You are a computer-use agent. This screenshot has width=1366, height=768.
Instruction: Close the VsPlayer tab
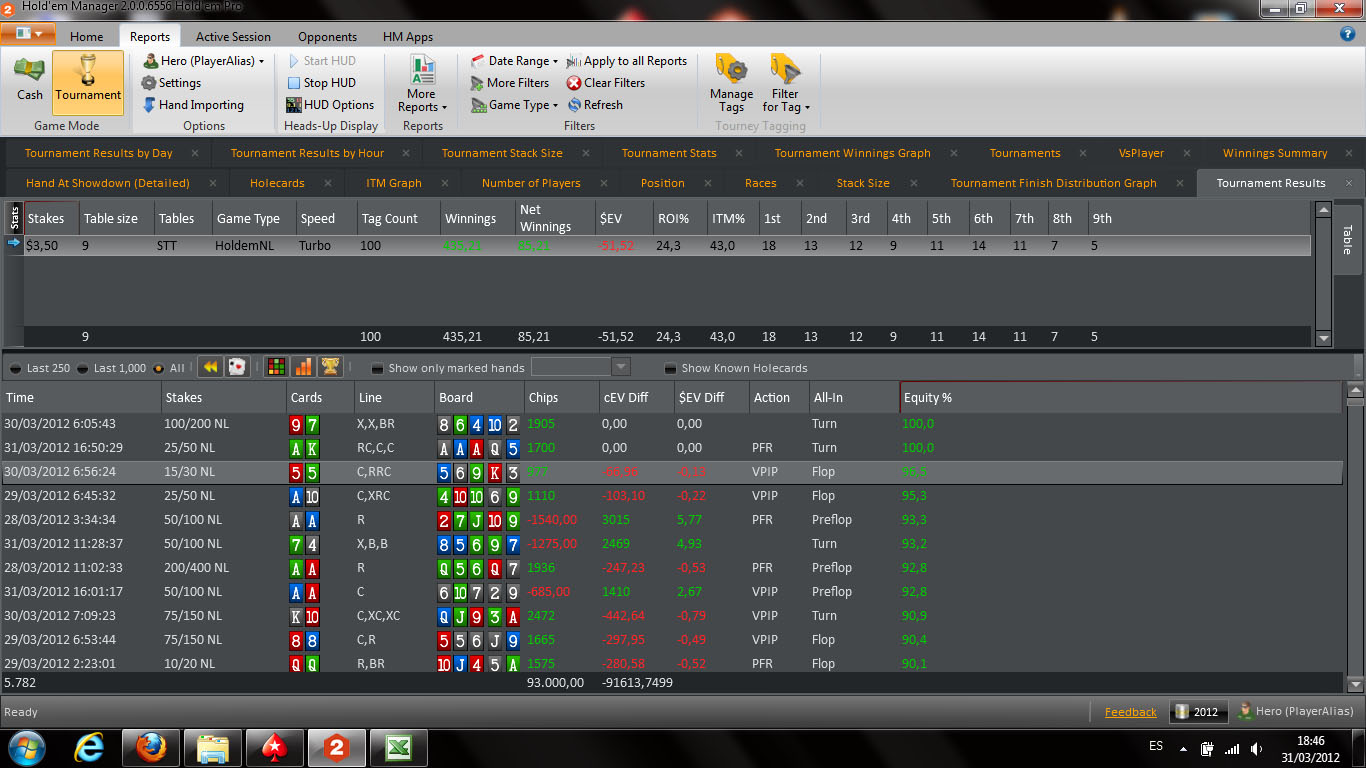tap(1187, 153)
